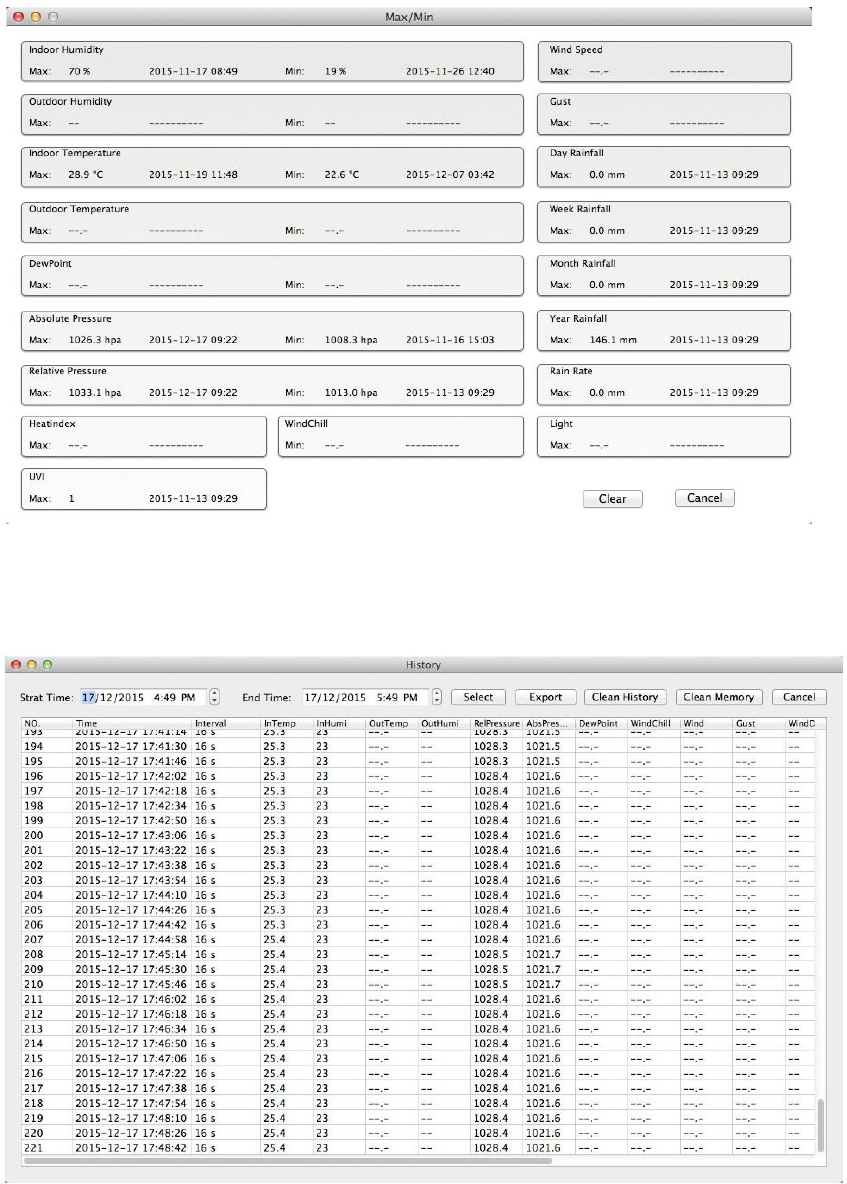The image size is (847, 1184).
Task: Select history row number 194
Action: [419, 746]
